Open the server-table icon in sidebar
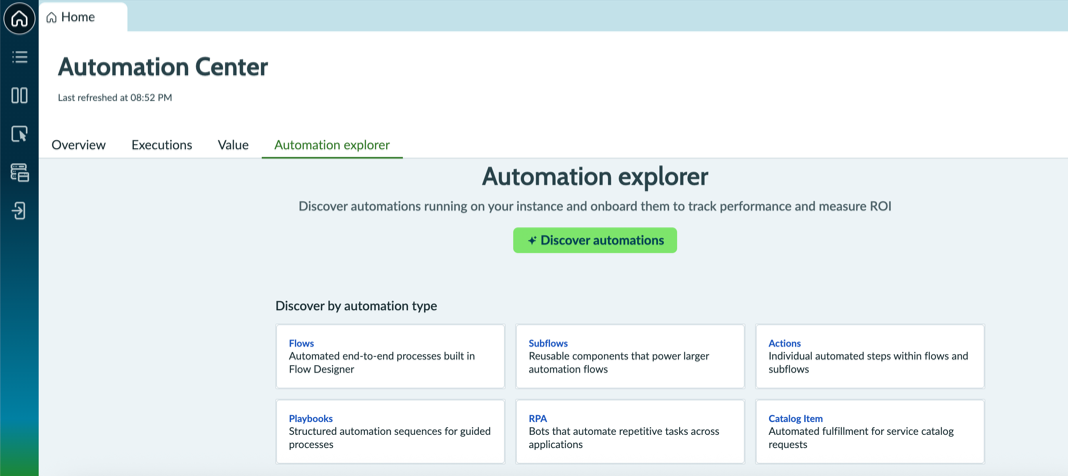The width and height of the screenshot is (1068, 476). 20,173
